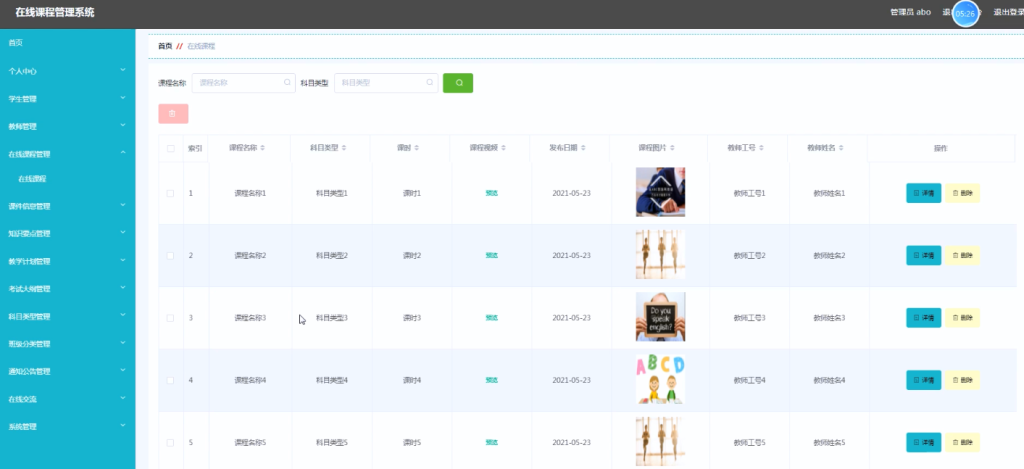Click sort arrows on 课程名称 column
This screenshot has width=1024, height=469.
coord(263,148)
